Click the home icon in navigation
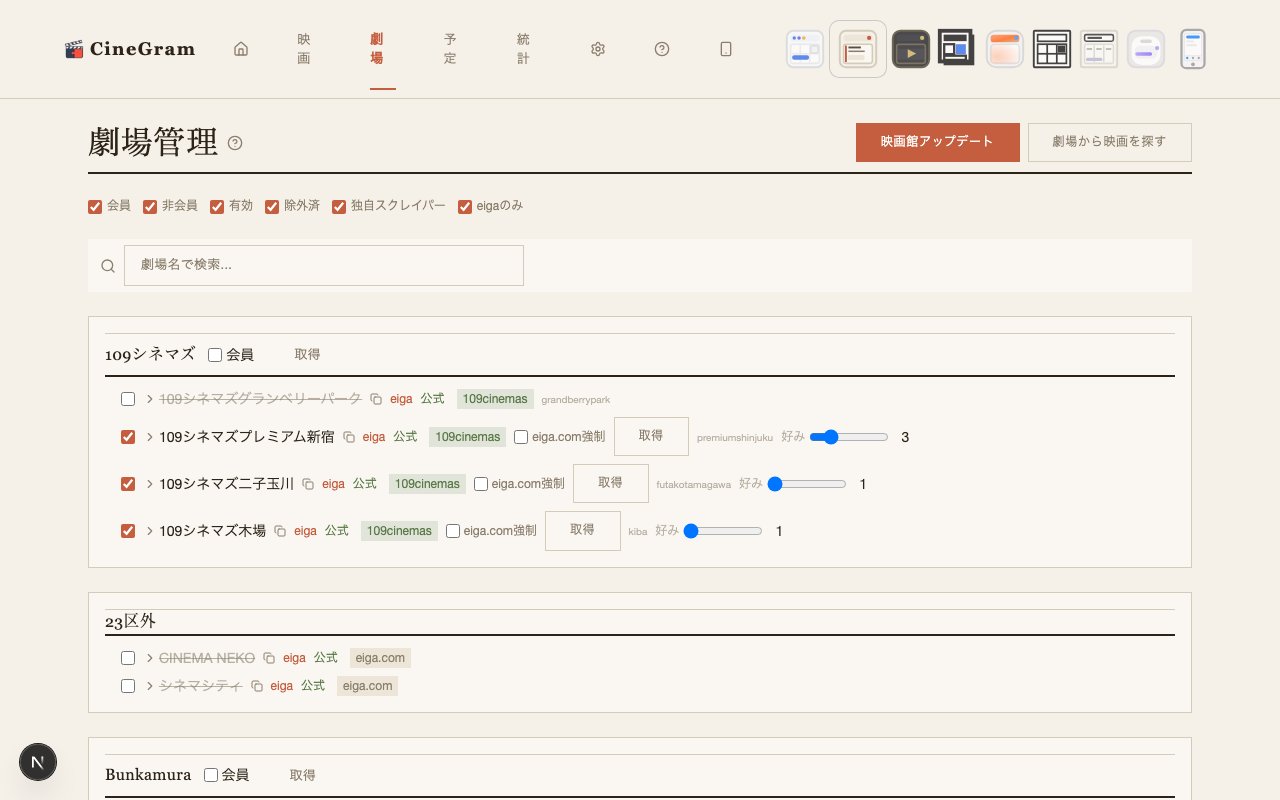Viewport: 1280px width, 800px height. (x=241, y=49)
